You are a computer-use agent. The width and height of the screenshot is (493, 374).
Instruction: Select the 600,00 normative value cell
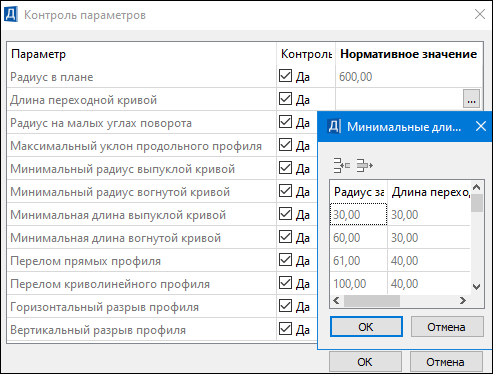[x=409, y=77]
